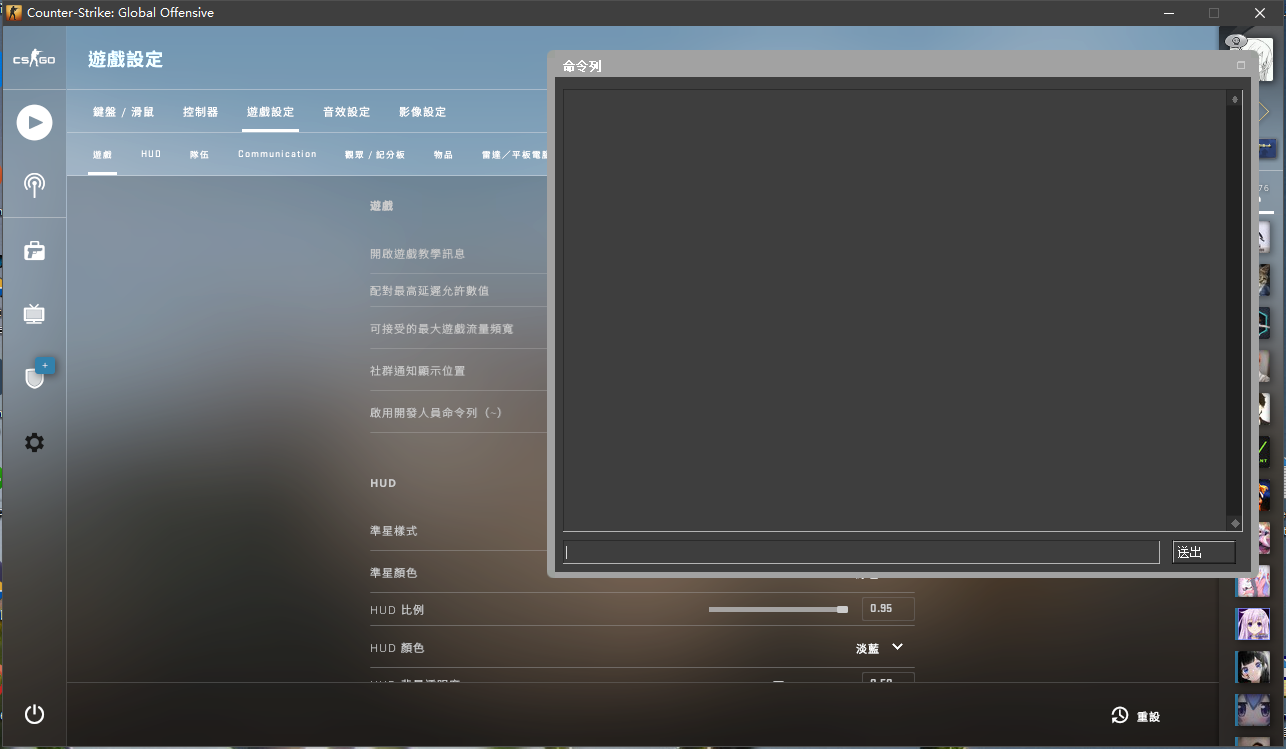Switch to 鍵盤 / 滑鼠 settings tab

tap(123, 112)
